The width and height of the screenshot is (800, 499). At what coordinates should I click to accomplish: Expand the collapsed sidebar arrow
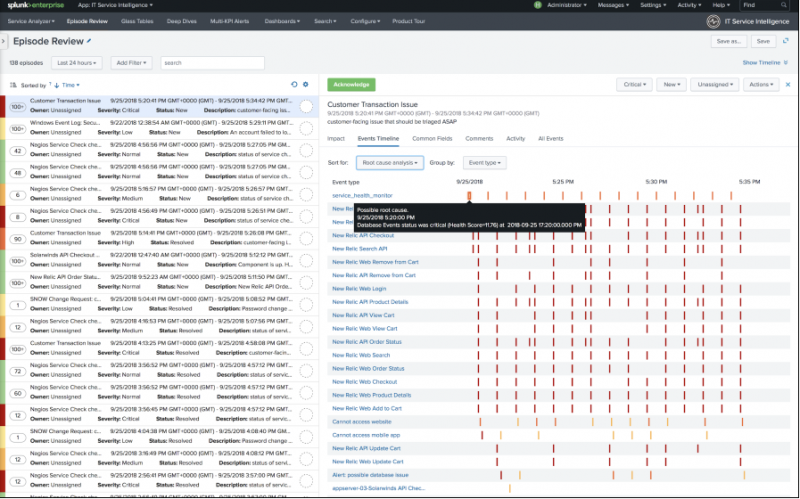3,41
